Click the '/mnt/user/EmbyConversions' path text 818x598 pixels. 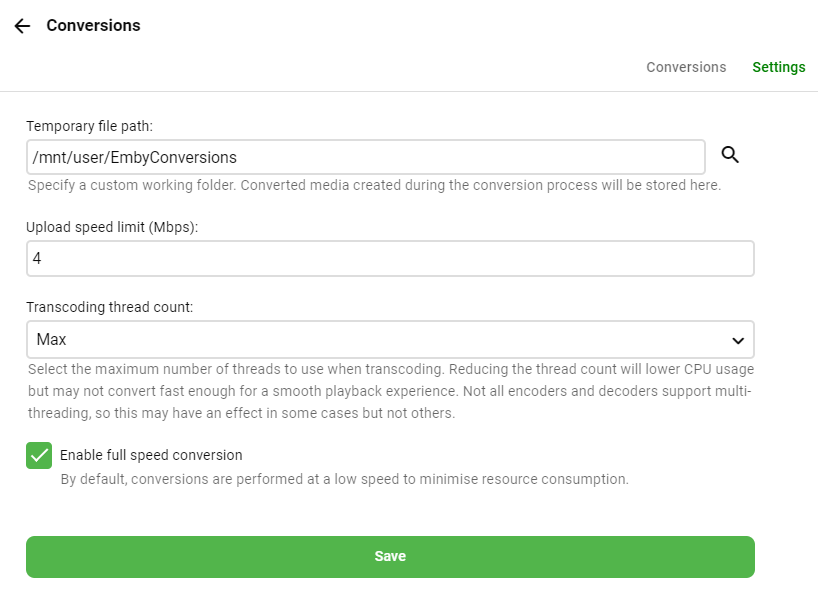[135, 157]
